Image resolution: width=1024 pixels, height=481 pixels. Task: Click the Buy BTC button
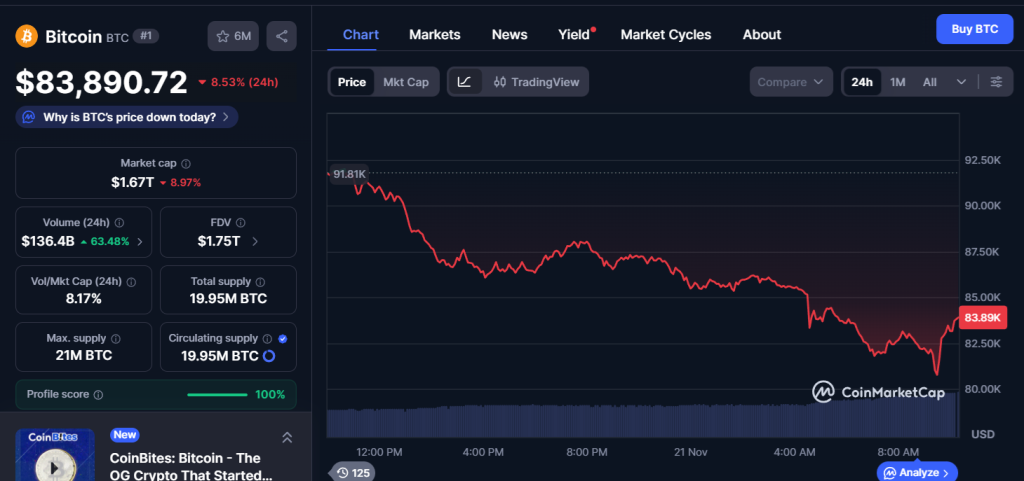974,29
